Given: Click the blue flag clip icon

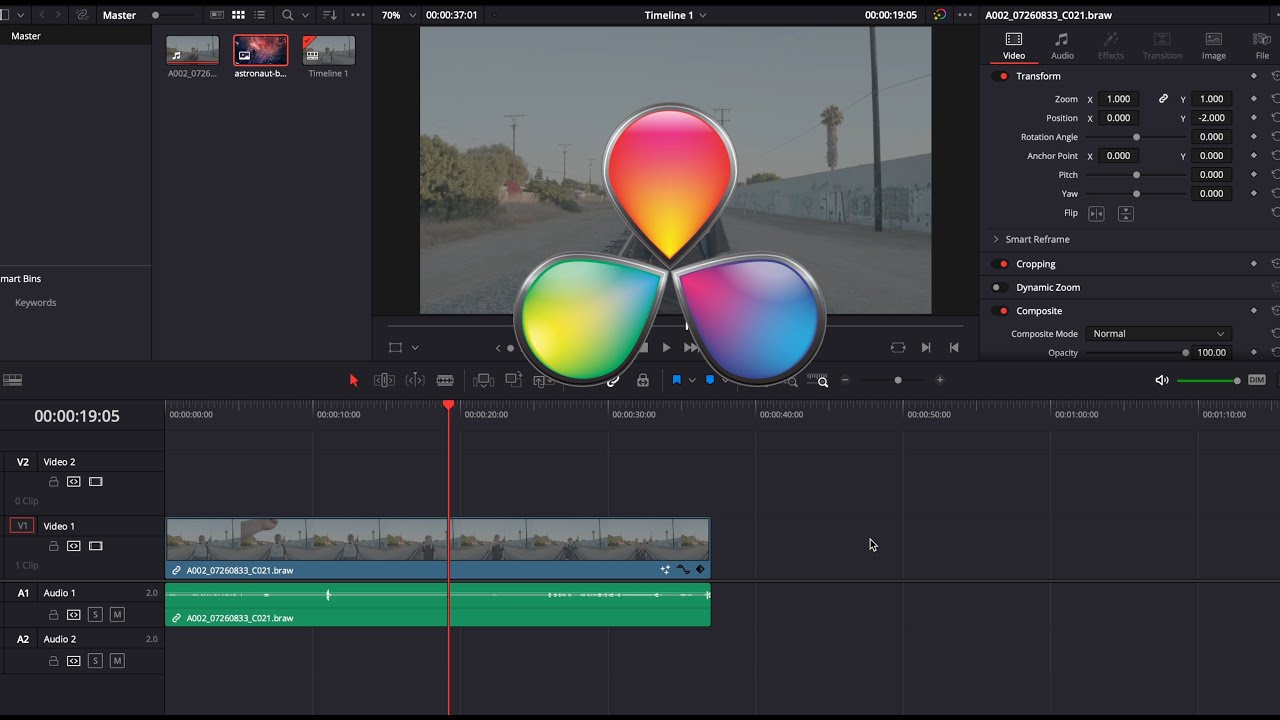Looking at the screenshot, I should click(677, 380).
